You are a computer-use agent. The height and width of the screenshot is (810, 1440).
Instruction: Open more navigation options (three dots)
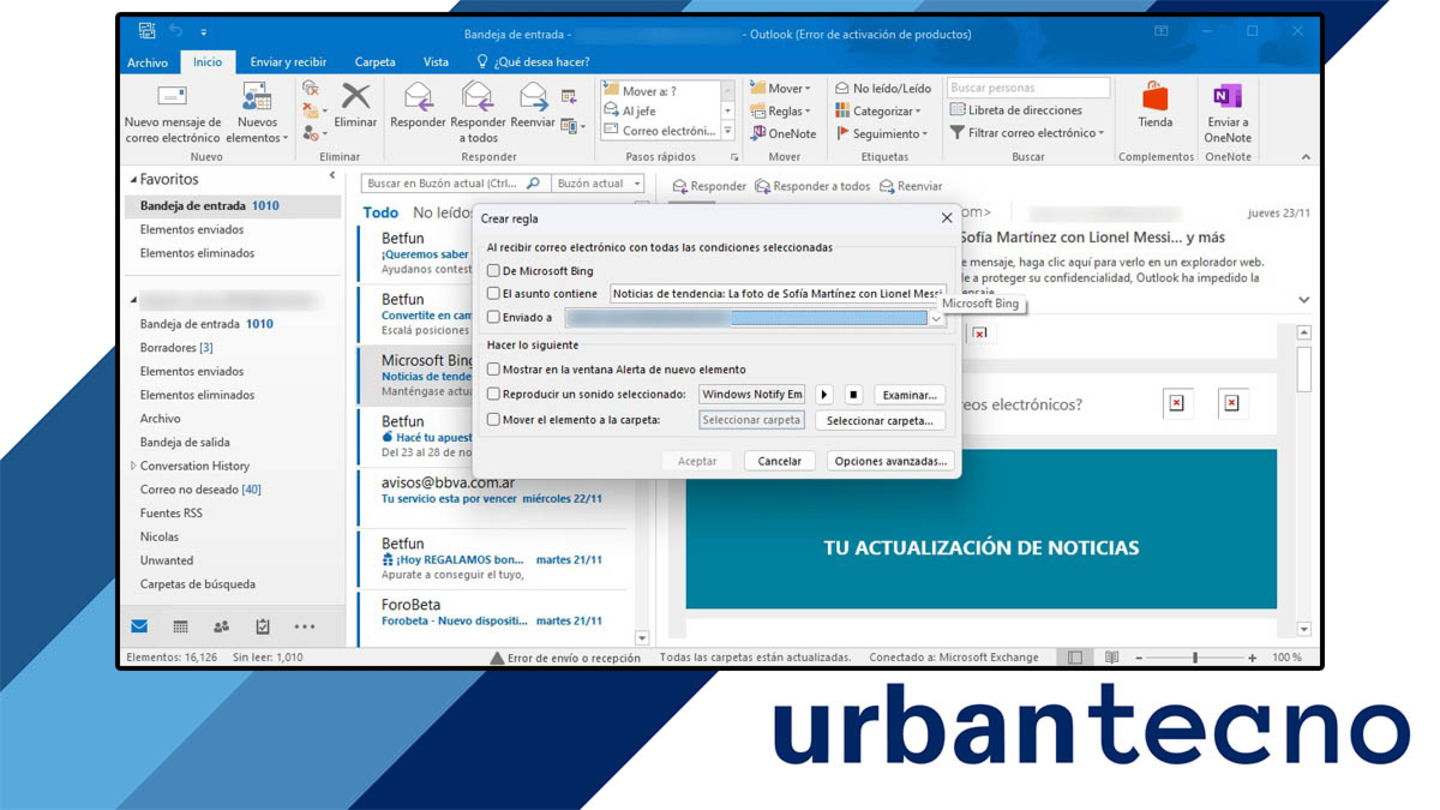pos(304,627)
